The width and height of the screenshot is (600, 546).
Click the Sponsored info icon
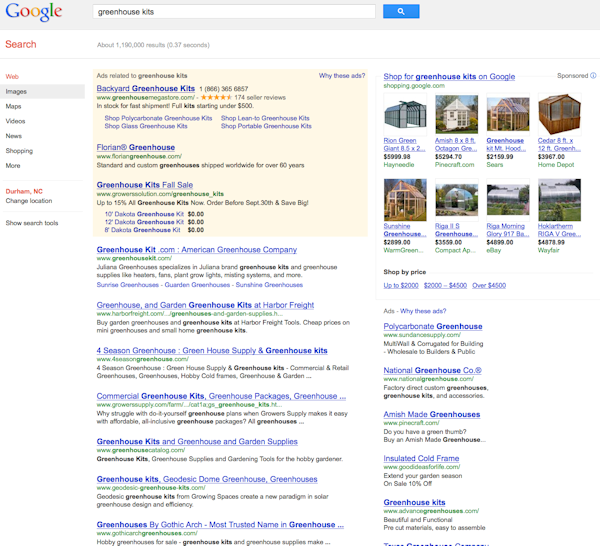(593, 76)
